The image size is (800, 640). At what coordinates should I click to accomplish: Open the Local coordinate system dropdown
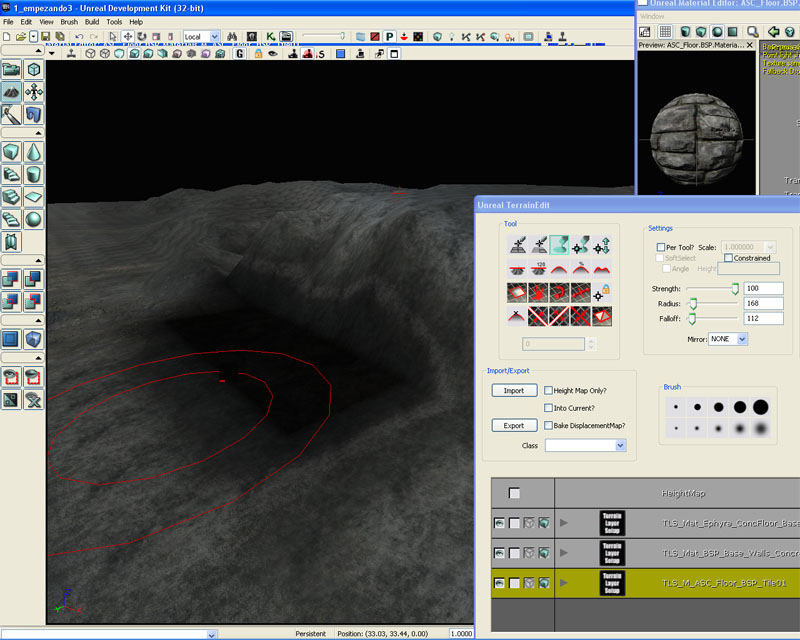pos(215,37)
